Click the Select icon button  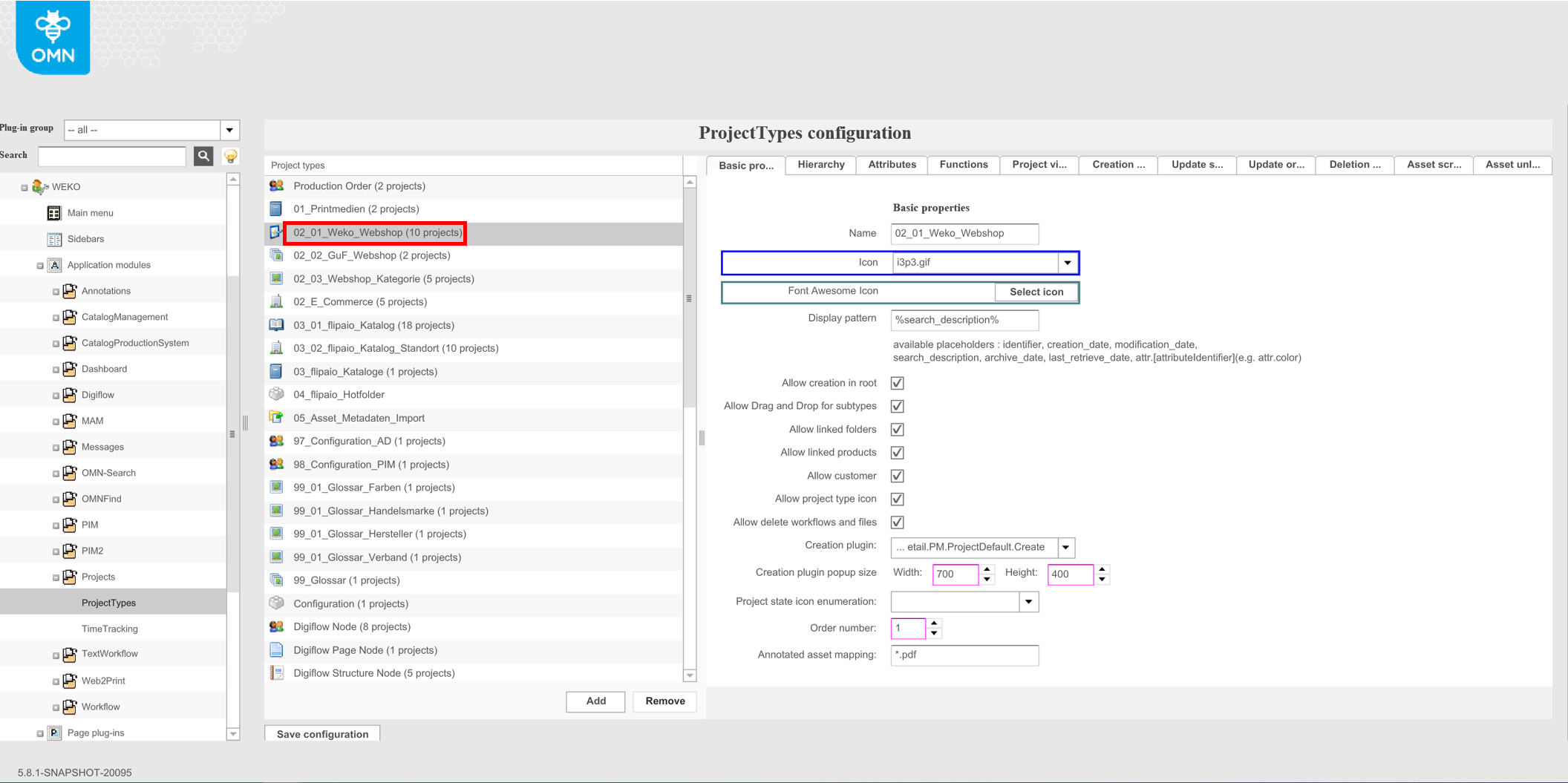tap(1036, 291)
